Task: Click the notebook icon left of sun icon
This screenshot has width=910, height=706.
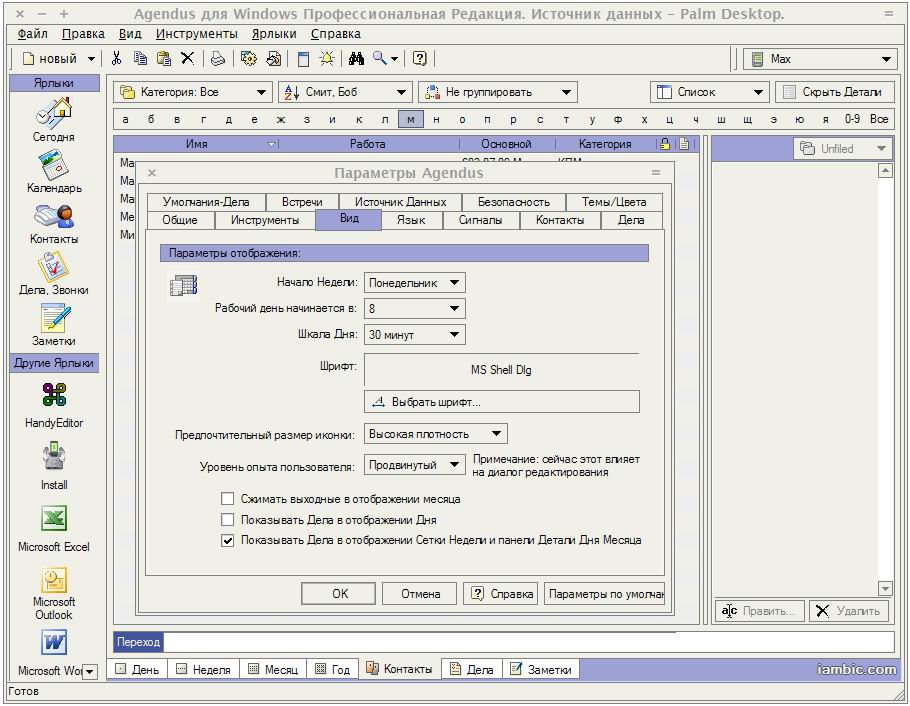Action: pos(303,58)
